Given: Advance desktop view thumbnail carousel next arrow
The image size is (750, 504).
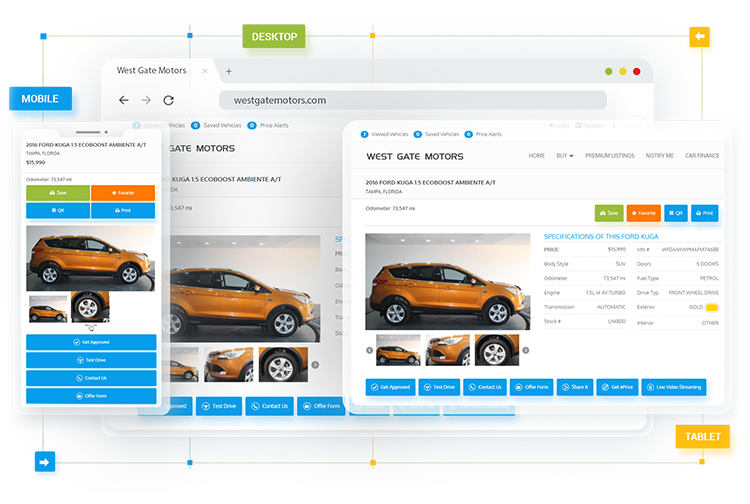Looking at the screenshot, I should pyautogui.click(x=315, y=364).
